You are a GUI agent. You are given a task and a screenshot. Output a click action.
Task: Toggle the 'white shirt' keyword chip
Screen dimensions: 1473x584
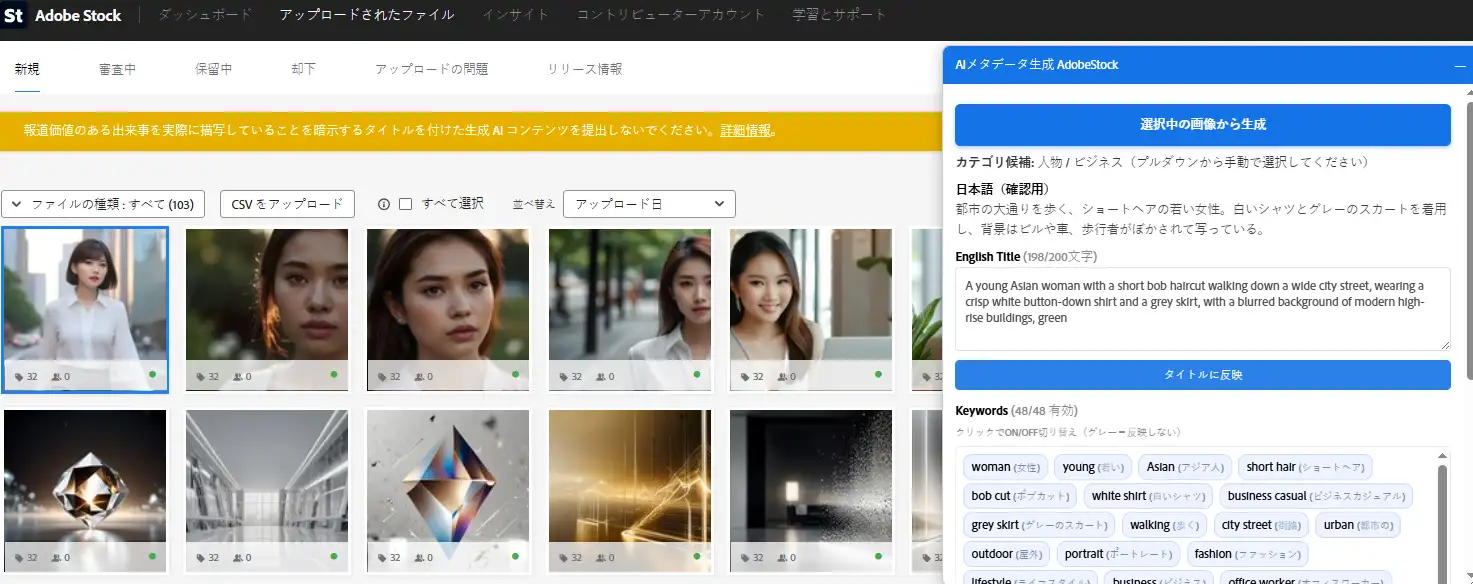point(1148,496)
